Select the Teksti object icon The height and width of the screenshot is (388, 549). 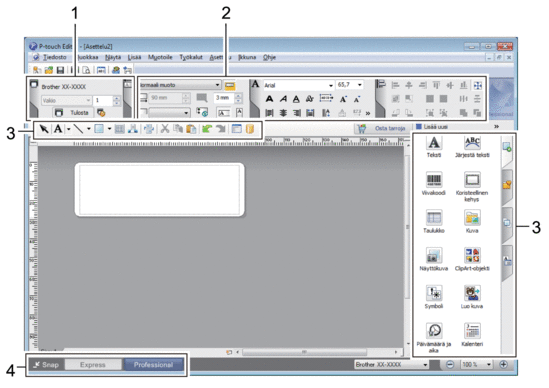tap(434, 143)
